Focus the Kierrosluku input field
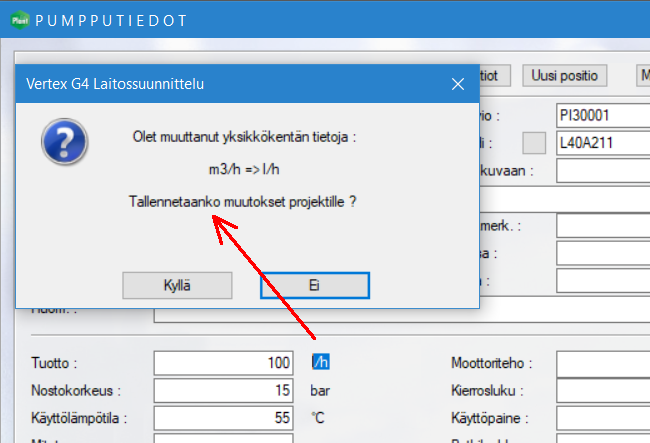Screen dimensions: 650x443 602,390
